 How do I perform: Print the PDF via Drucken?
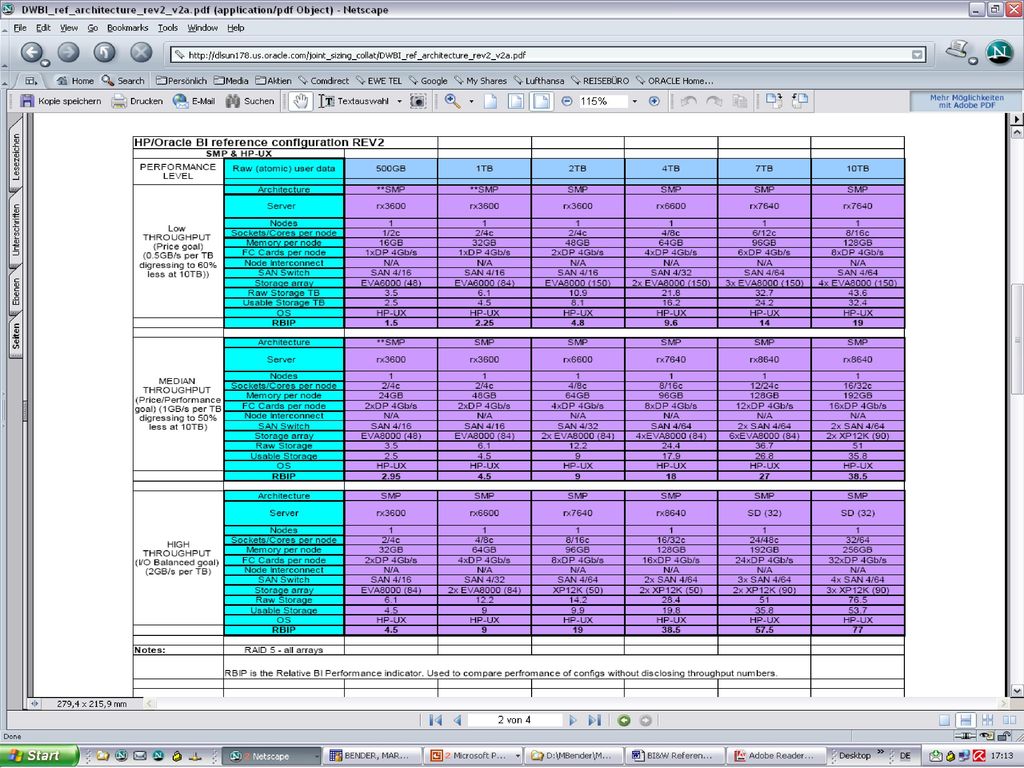tap(137, 101)
